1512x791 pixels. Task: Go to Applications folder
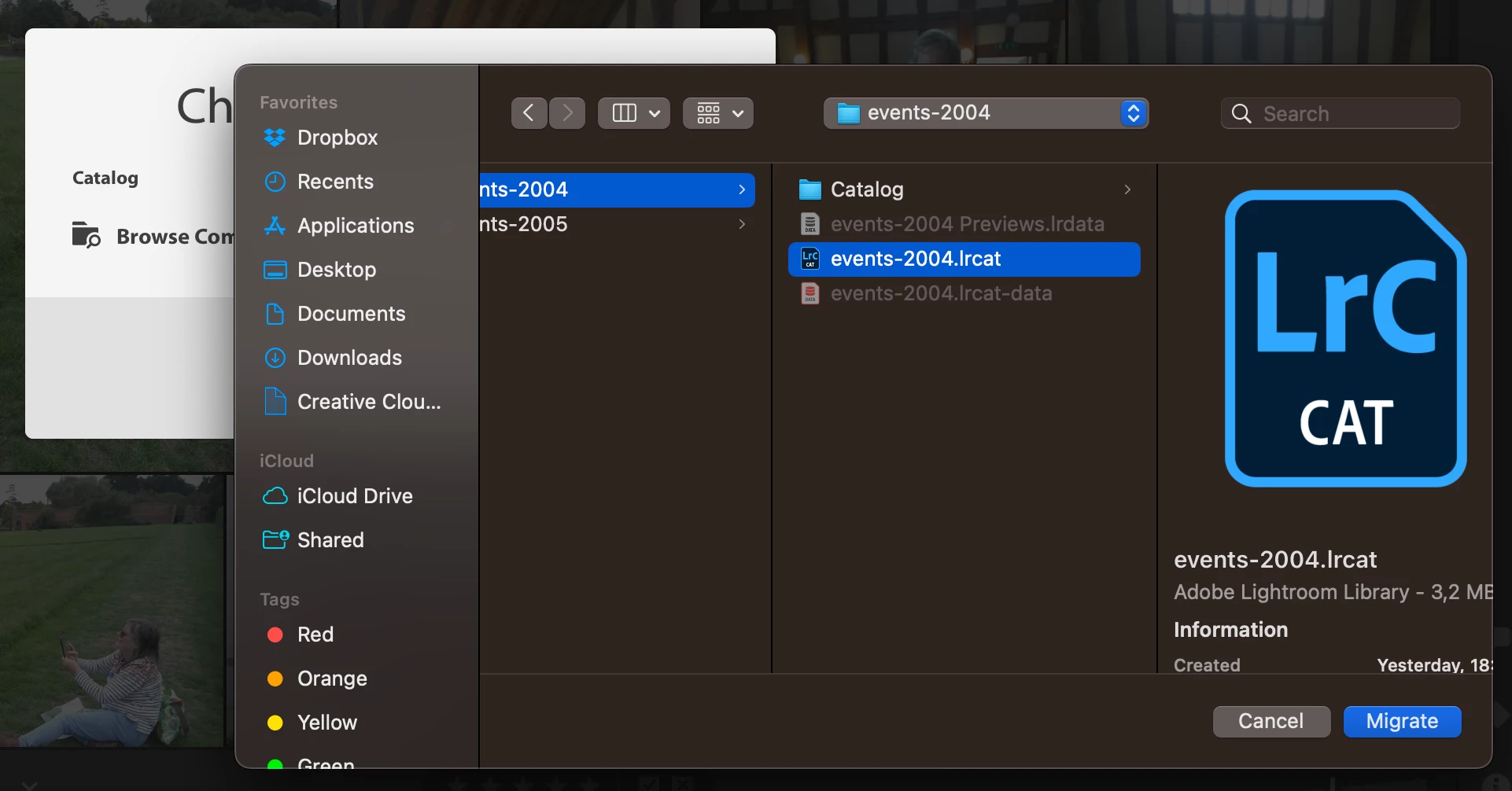tap(339, 226)
